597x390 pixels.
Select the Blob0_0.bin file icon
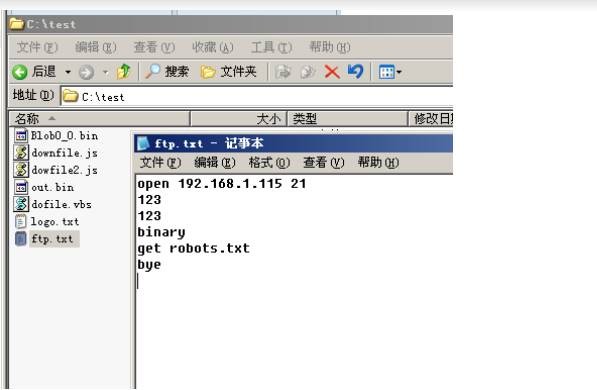pos(21,135)
